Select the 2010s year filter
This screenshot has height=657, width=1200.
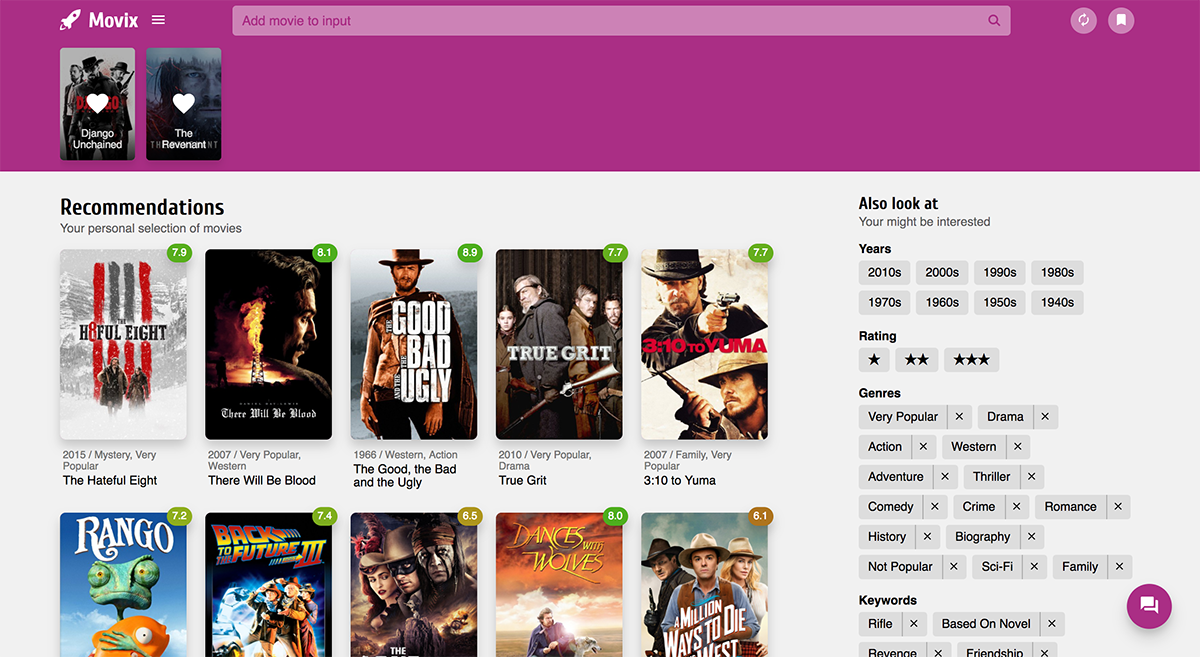885,272
